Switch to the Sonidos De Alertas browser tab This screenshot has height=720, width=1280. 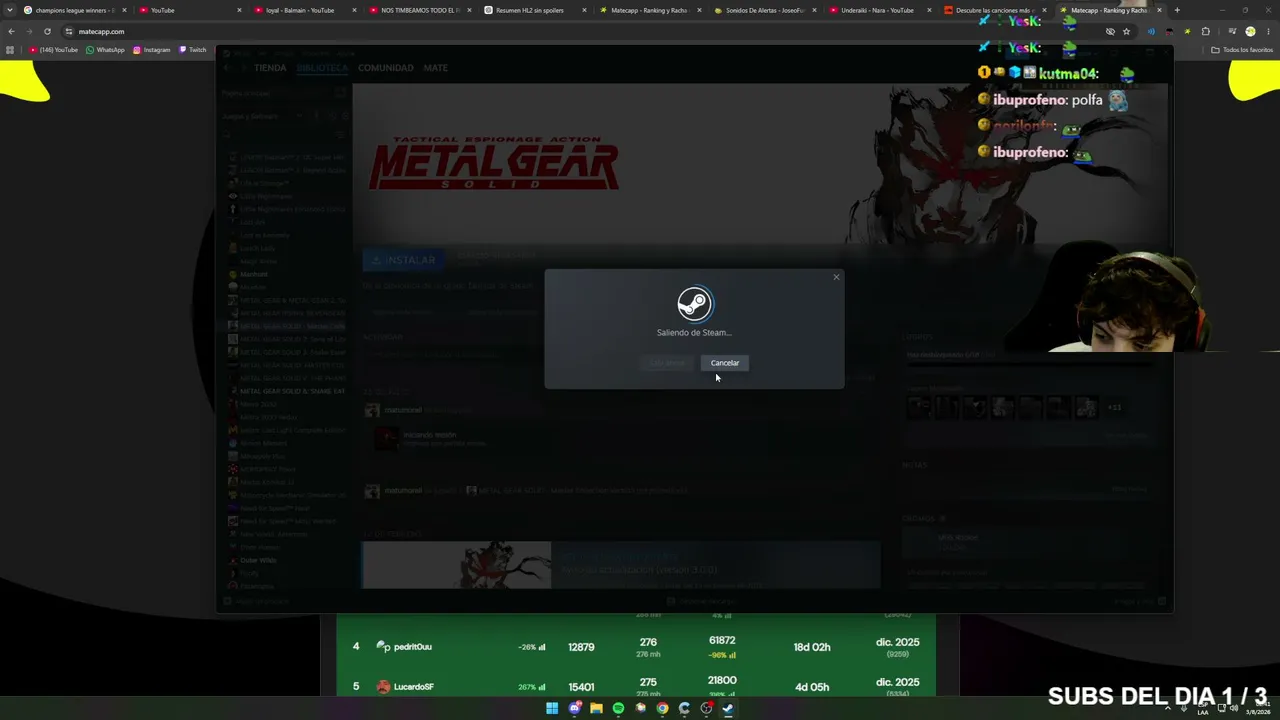point(765,10)
